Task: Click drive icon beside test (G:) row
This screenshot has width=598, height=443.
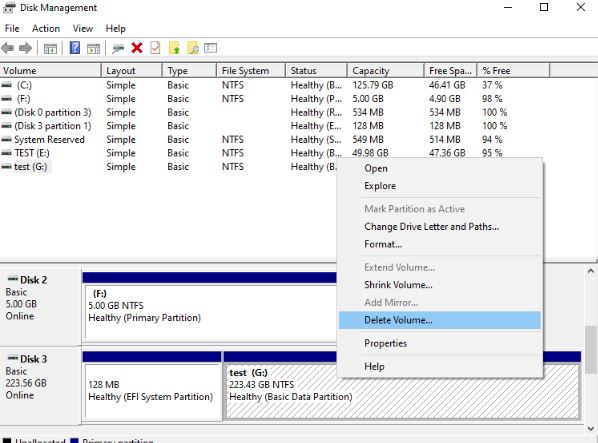Action: [x=6, y=167]
